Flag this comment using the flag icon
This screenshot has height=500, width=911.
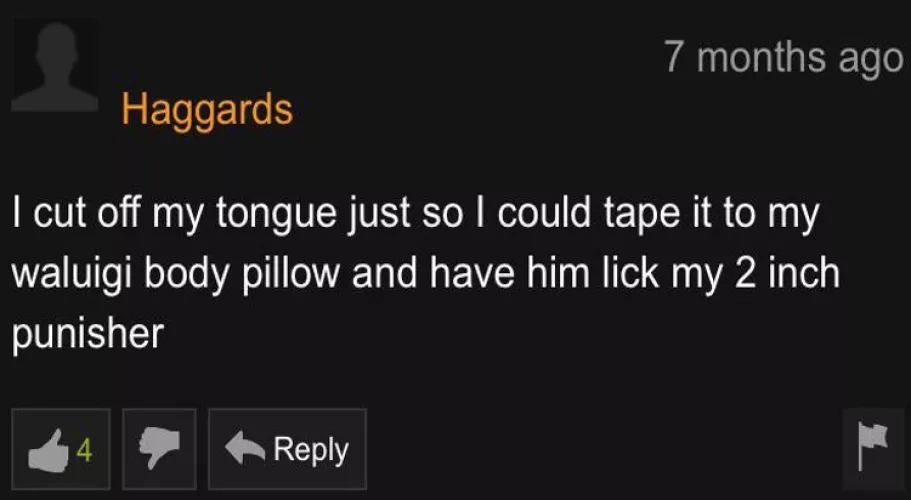(873, 447)
